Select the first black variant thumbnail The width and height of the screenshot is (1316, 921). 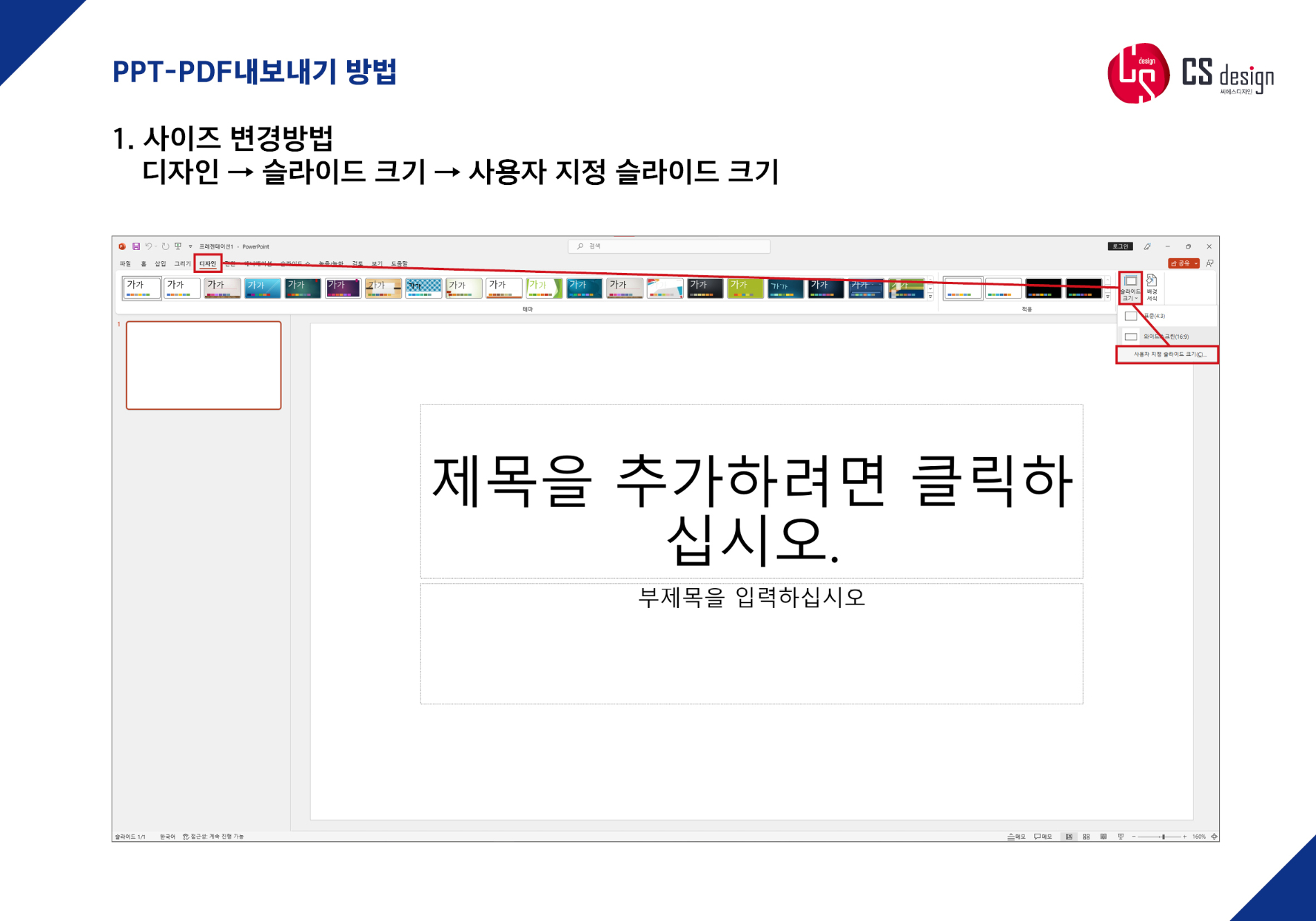1043,288
